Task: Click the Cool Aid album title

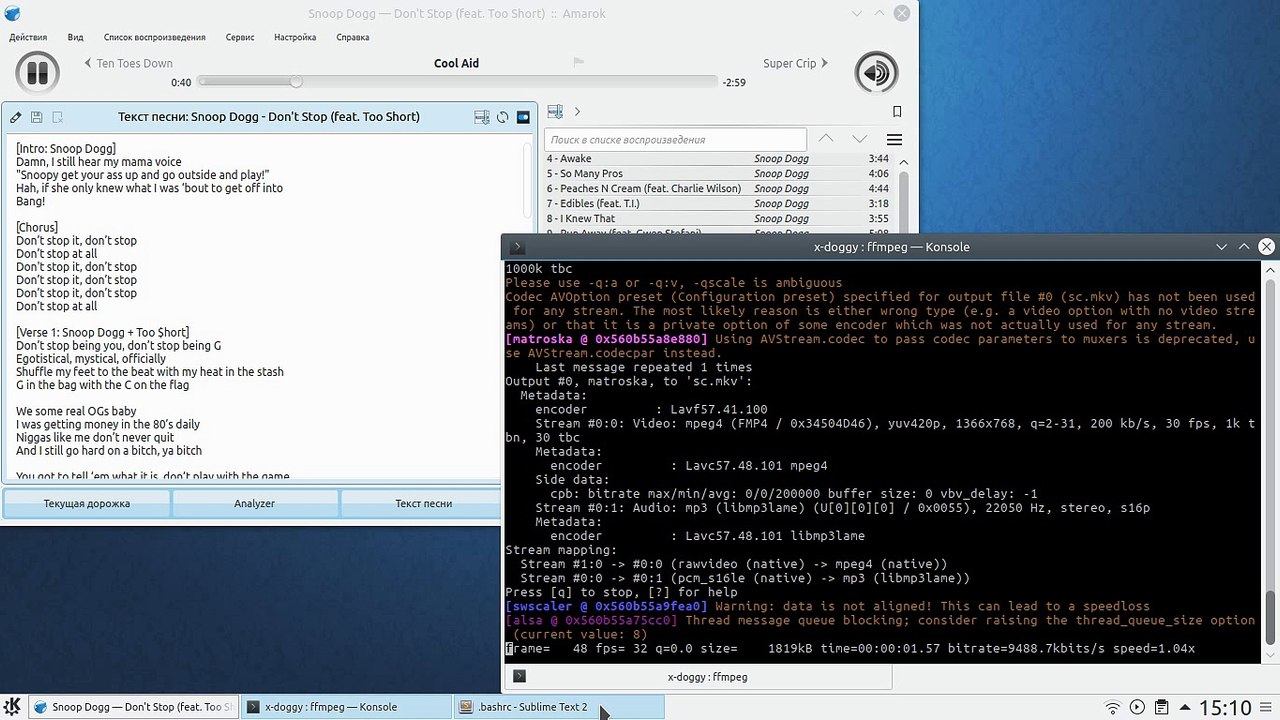Action: 456,63
